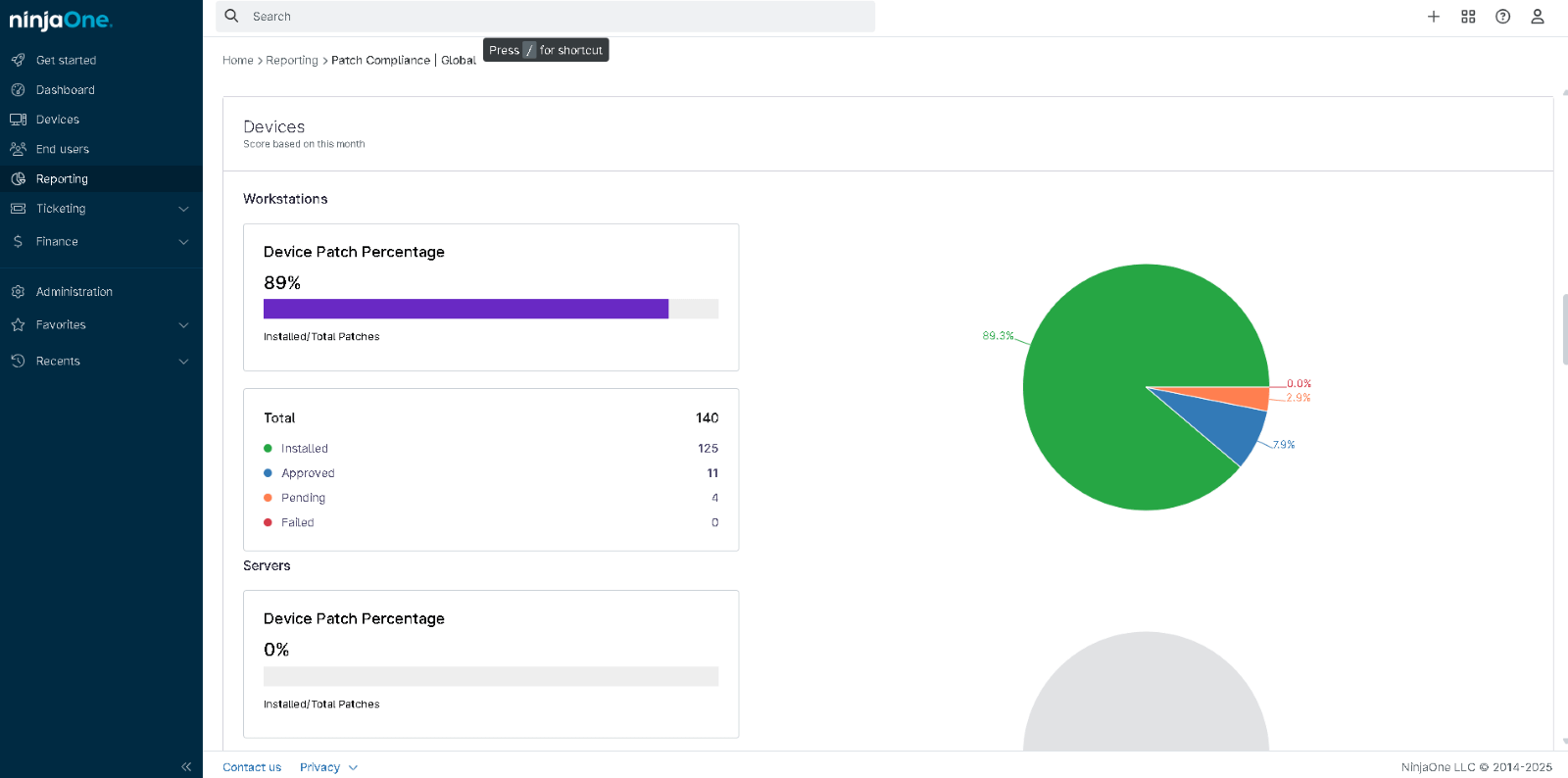1568x778 pixels.
Task: Click the Administration gear icon
Action: [x=18, y=292]
